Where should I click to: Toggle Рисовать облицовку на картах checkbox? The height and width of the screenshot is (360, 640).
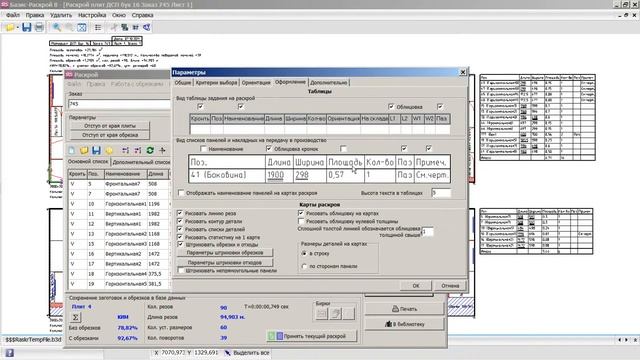pyautogui.click(x=301, y=213)
